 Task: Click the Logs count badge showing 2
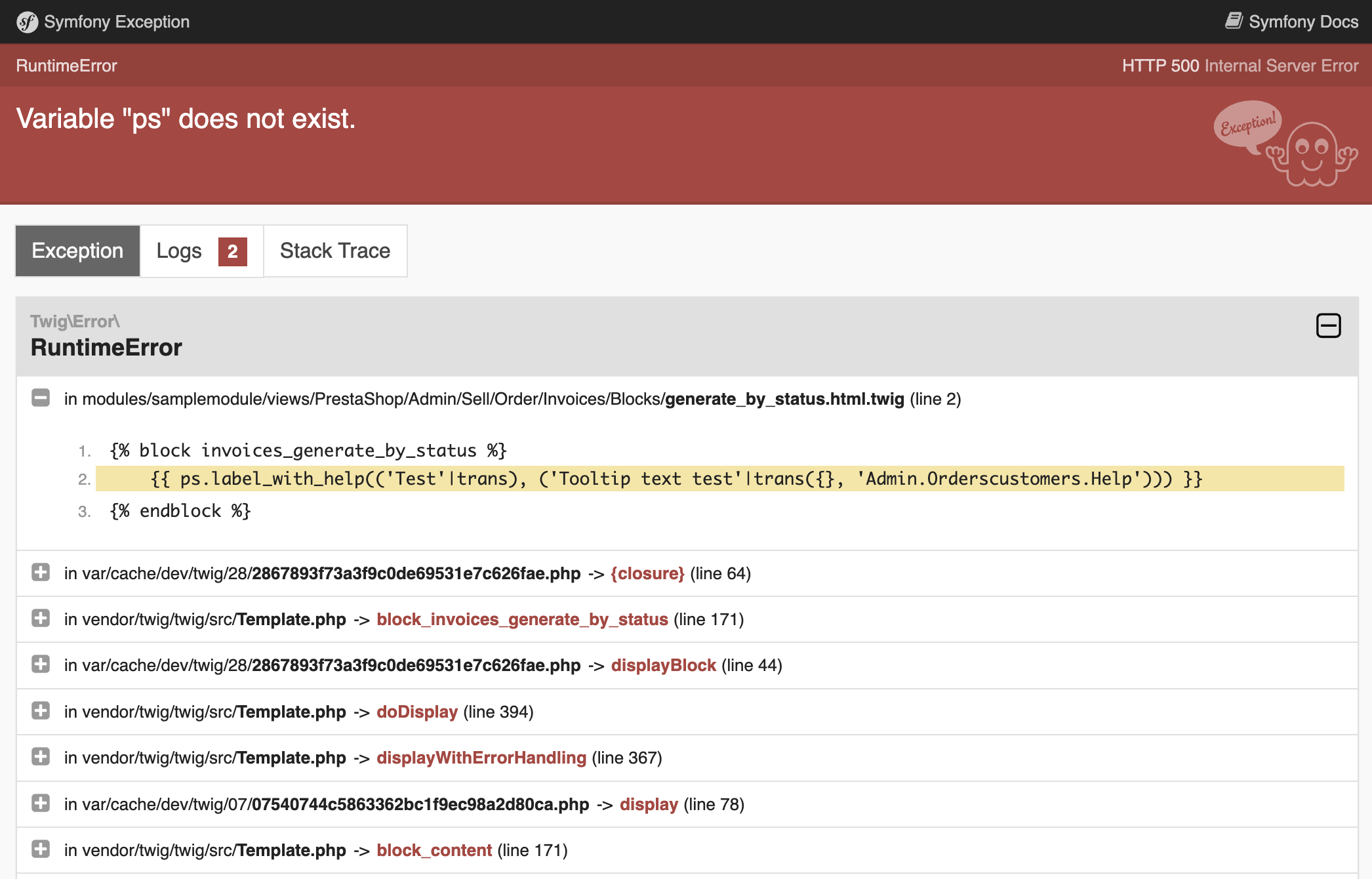tap(232, 251)
